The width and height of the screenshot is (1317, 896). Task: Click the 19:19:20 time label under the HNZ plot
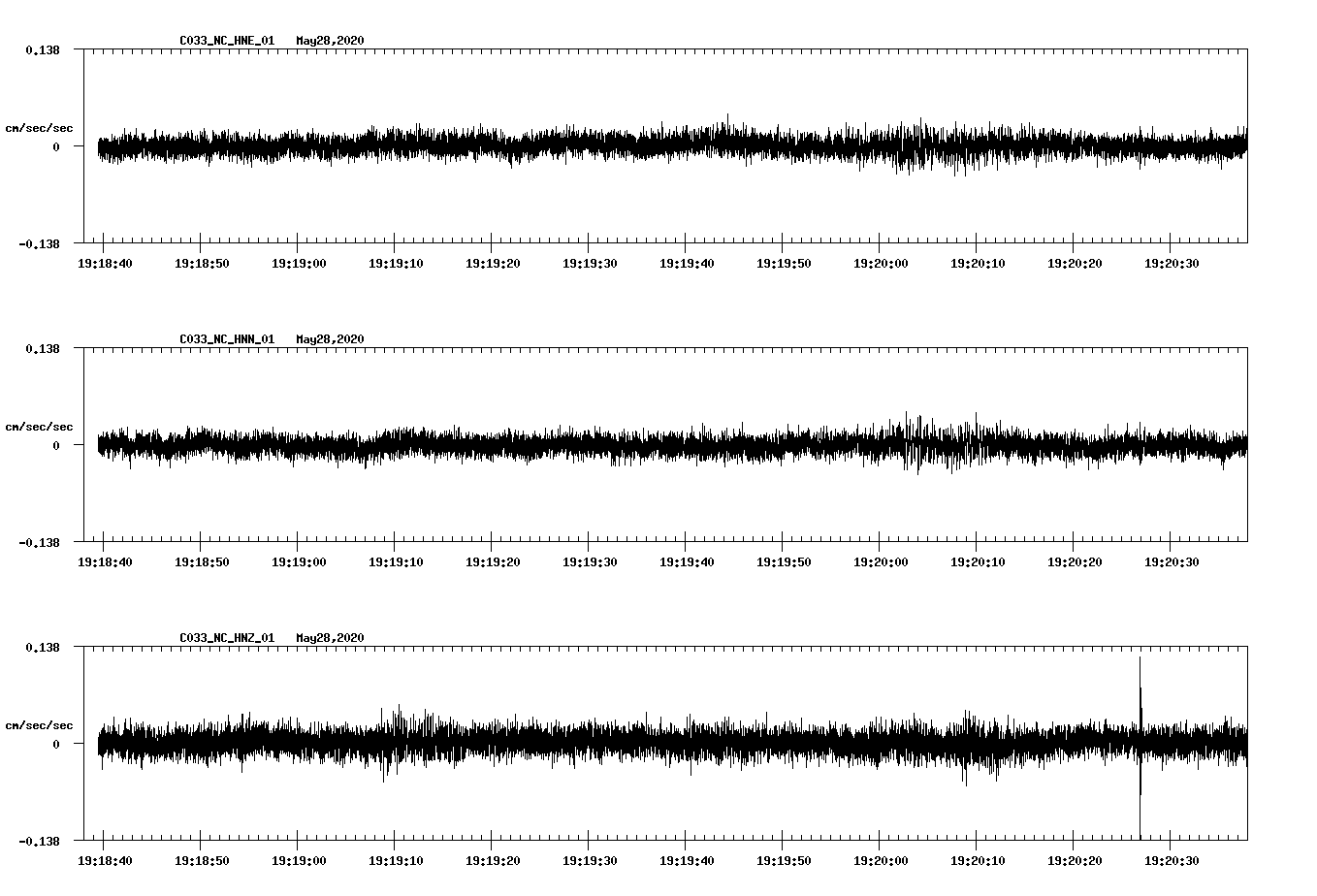click(493, 860)
